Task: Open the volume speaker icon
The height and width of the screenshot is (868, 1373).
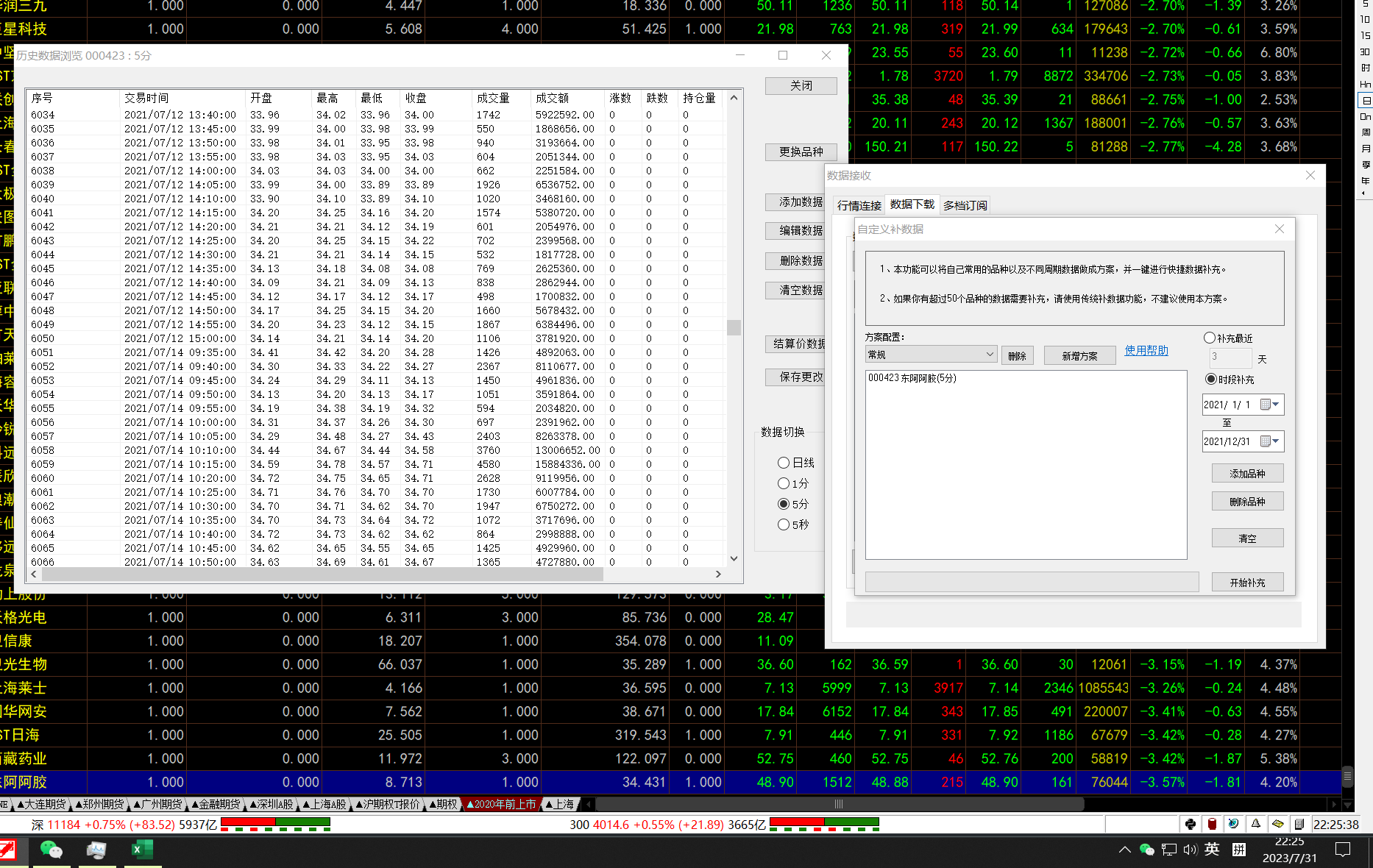Action: (1190, 850)
